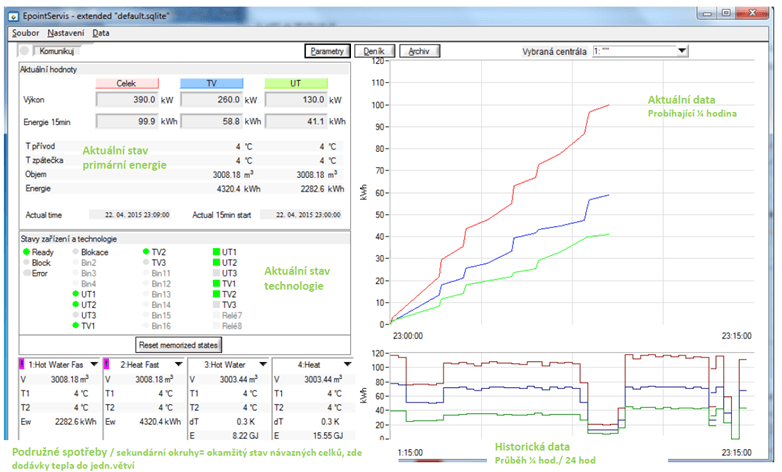
Task: Click the round TV2 status indicator
Action: coord(146,252)
